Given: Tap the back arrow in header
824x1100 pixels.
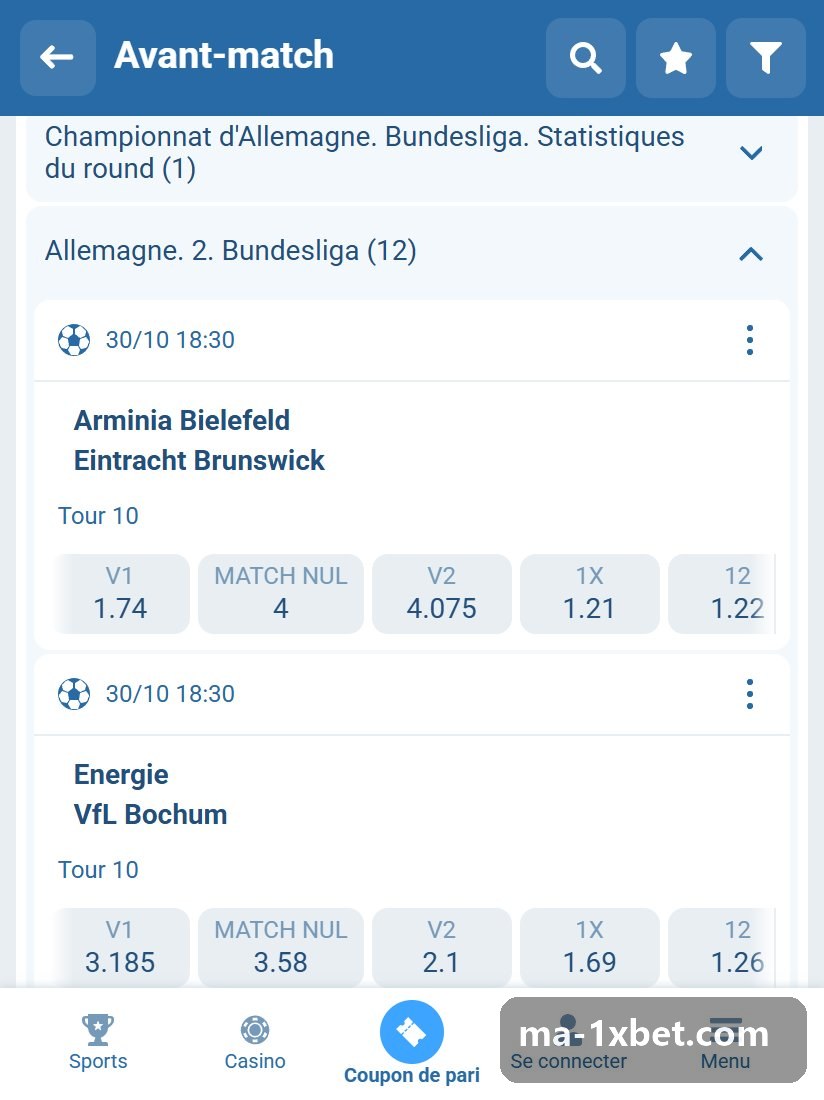Looking at the screenshot, I should point(58,58).
